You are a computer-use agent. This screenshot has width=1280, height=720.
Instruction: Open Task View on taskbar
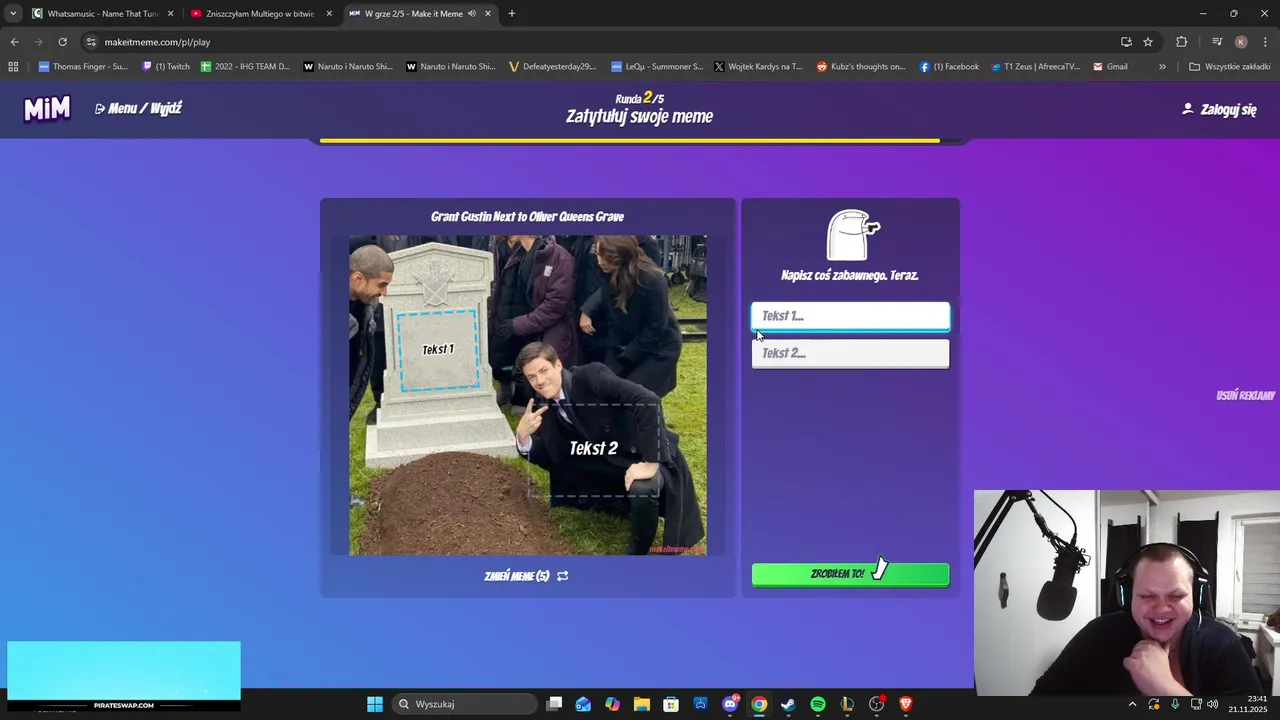pos(555,704)
